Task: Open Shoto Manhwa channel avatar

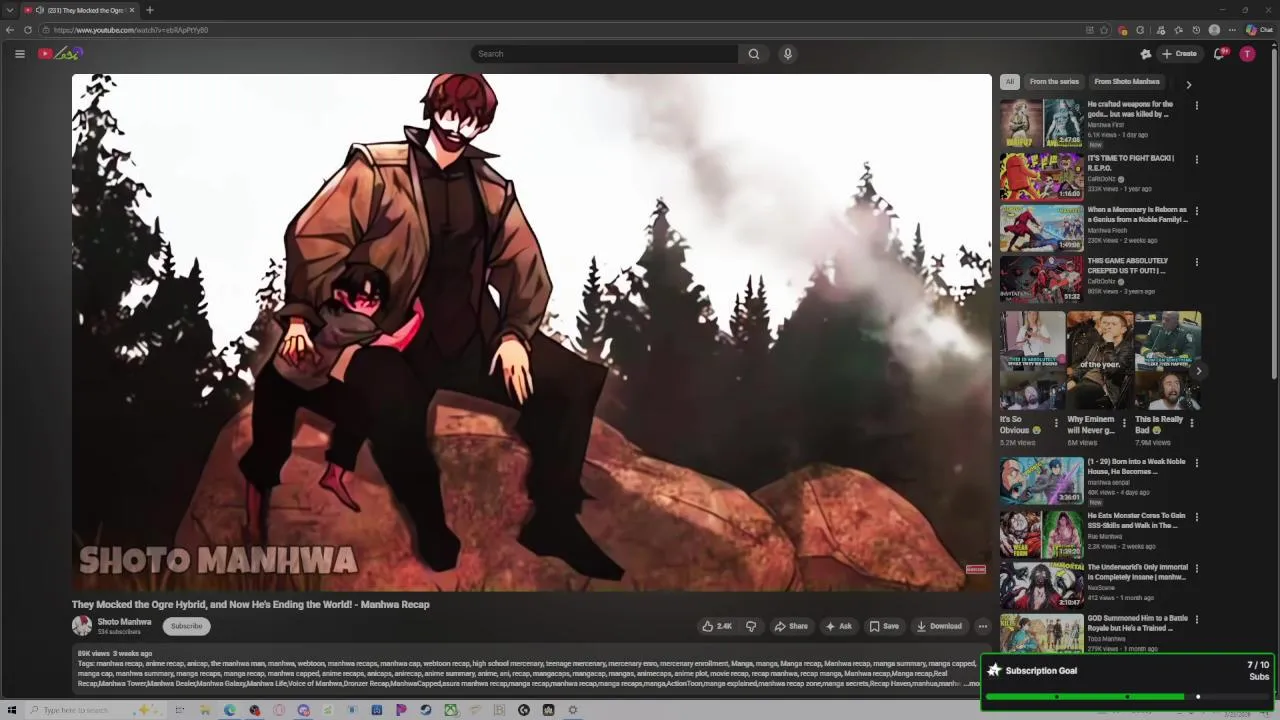Action: pos(82,626)
